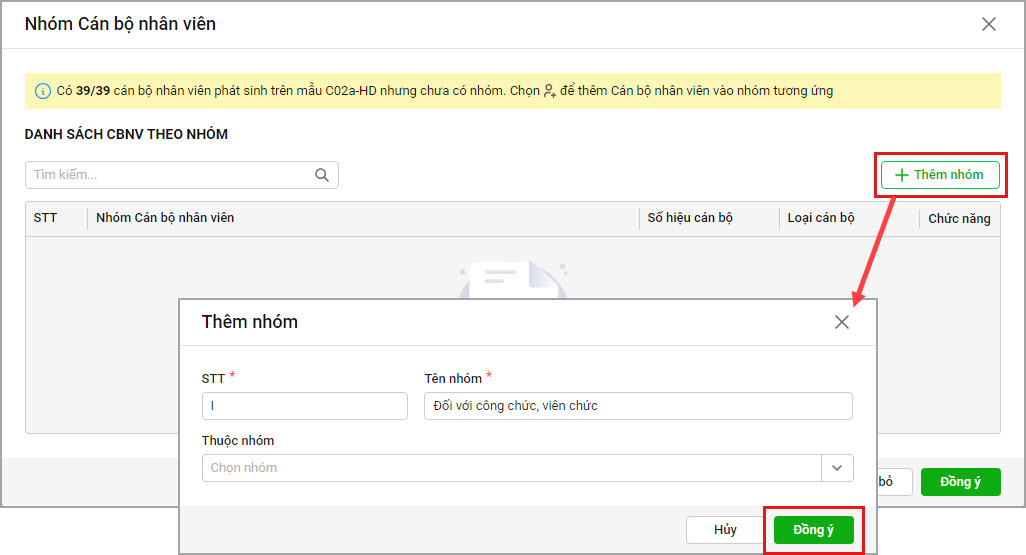The width and height of the screenshot is (1026, 555).
Task: Select the Nhóm Cán bộ nhân viên column header
Action: point(165,218)
